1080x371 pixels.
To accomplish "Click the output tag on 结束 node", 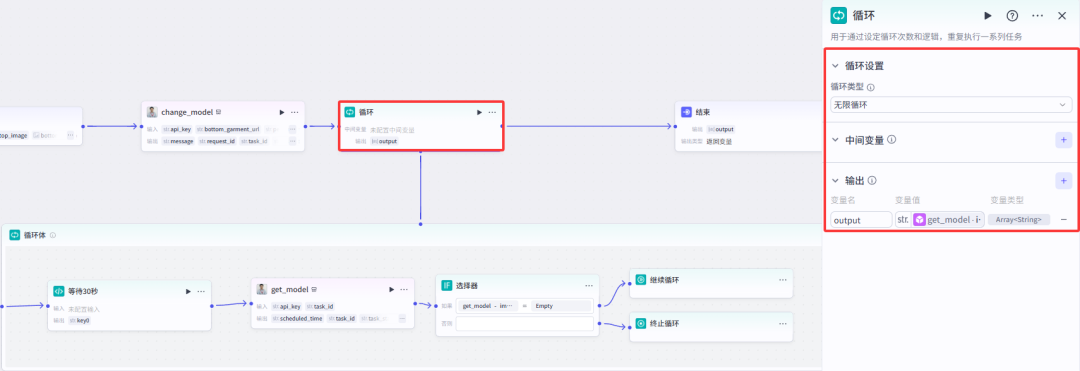I will click(720, 129).
